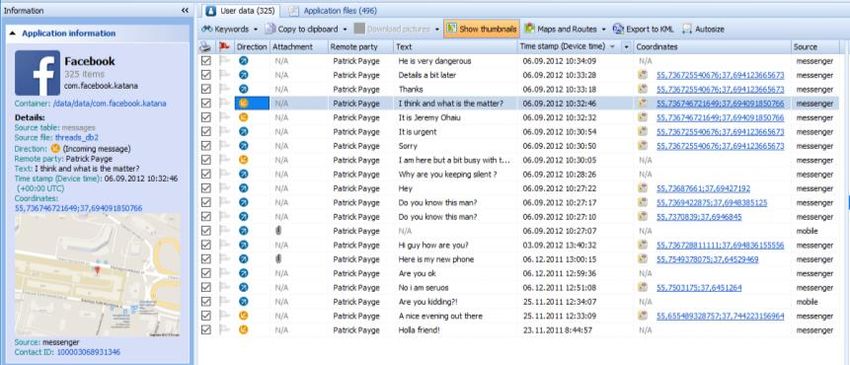Click flag icon in the 'Sorry' row
The width and height of the screenshot is (850, 365).
coord(224,146)
